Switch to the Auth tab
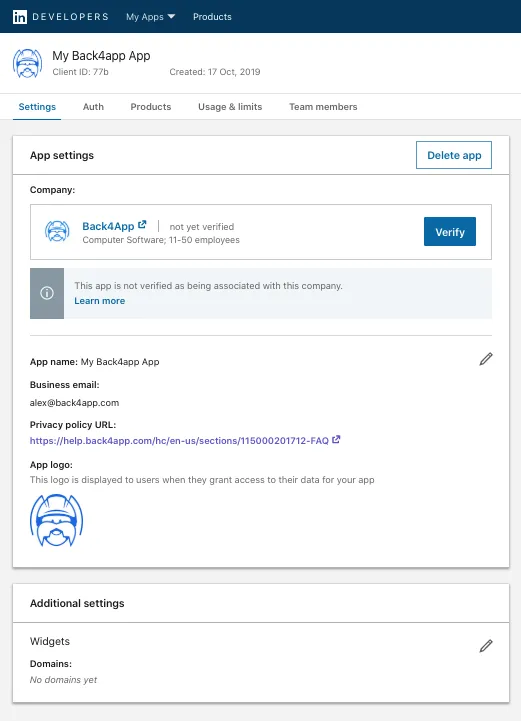The width and height of the screenshot is (521, 721). [93, 107]
